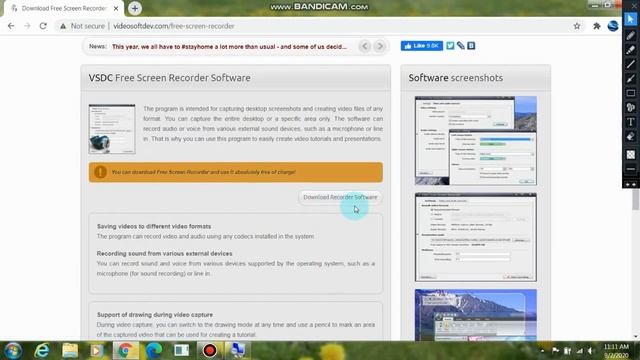This screenshot has height=360, width=640.
Task: Select the arrow drawing tool
Action: click(631, 78)
